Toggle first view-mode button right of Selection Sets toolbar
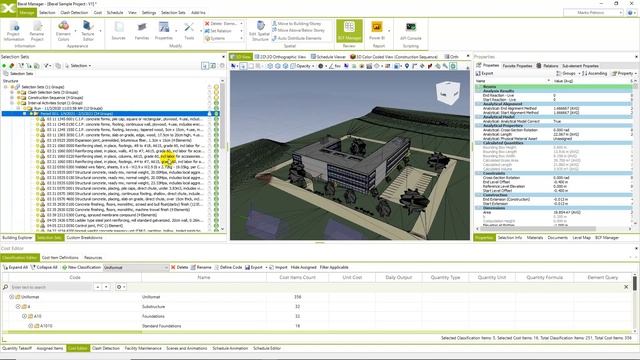Screen dimensions: 640x360 [205, 66]
